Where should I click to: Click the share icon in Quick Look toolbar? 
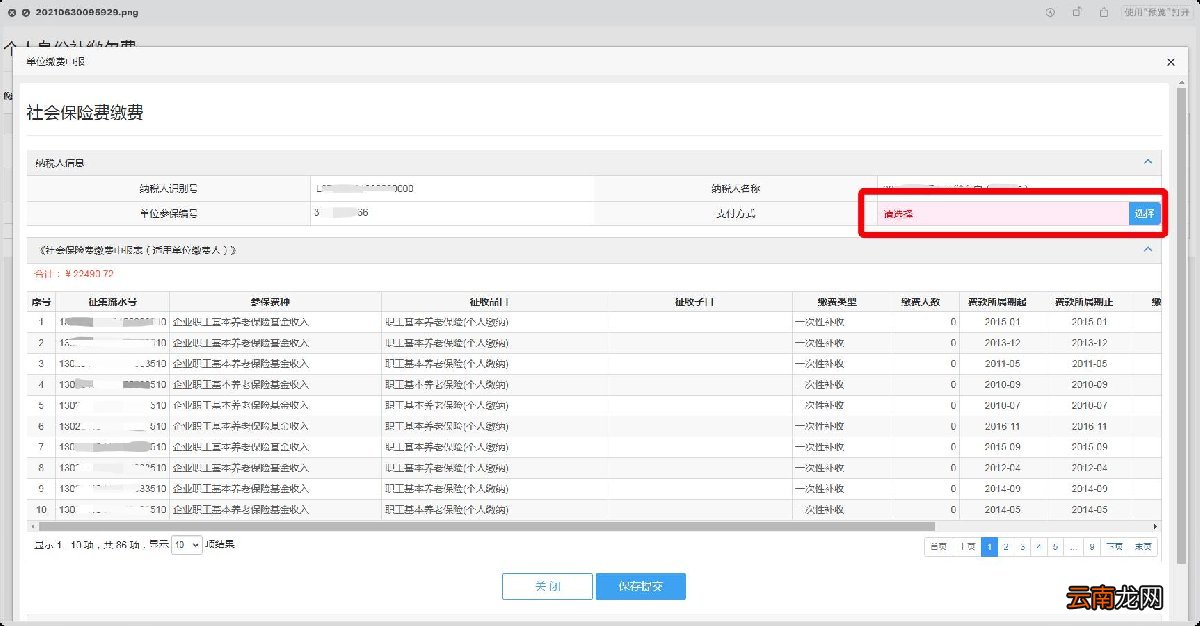click(1104, 12)
